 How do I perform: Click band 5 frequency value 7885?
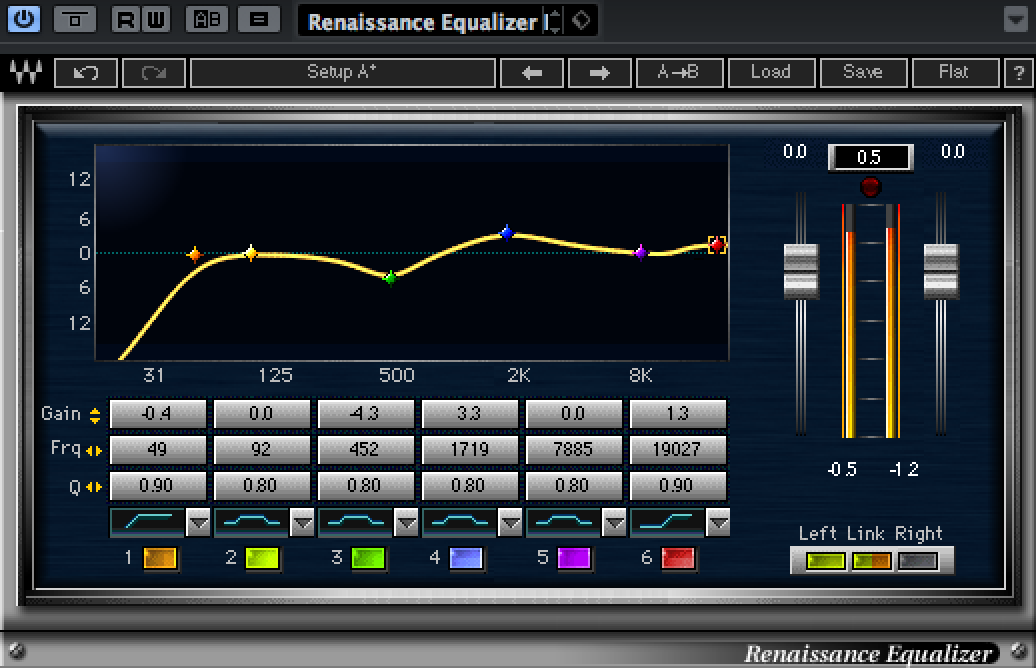coord(574,450)
